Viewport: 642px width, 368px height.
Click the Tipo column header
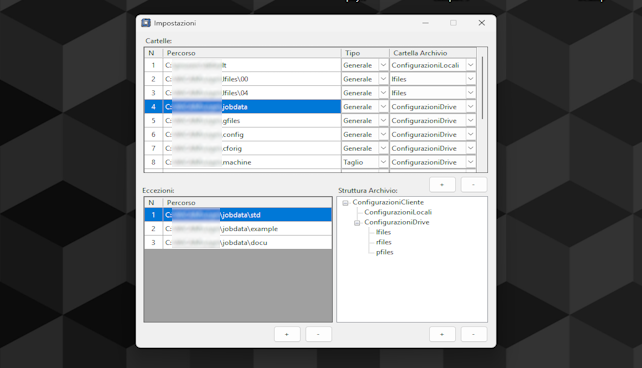tap(365, 53)
